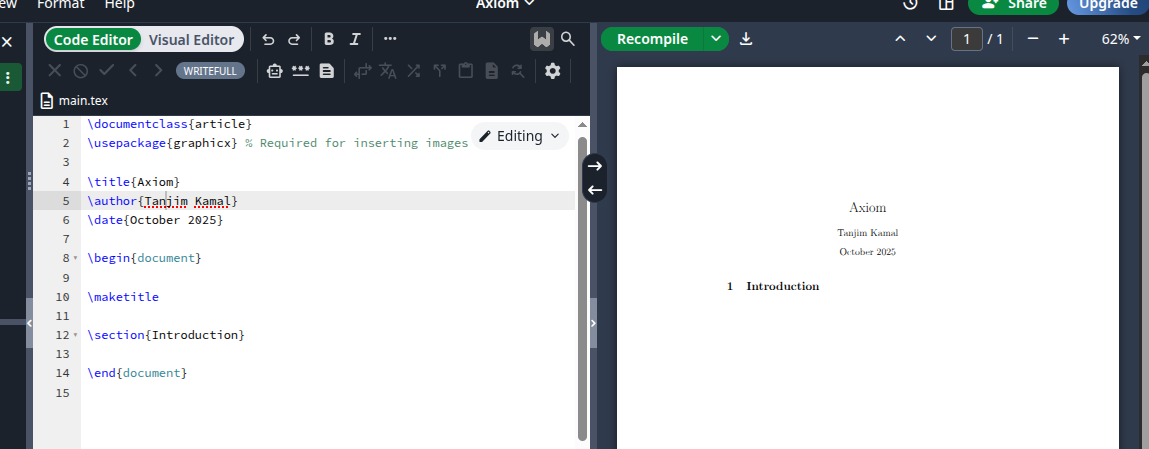1149x449 pixels.
Task: Collapse the editor pane with right-divider chevron
Action: coord(593,323)
